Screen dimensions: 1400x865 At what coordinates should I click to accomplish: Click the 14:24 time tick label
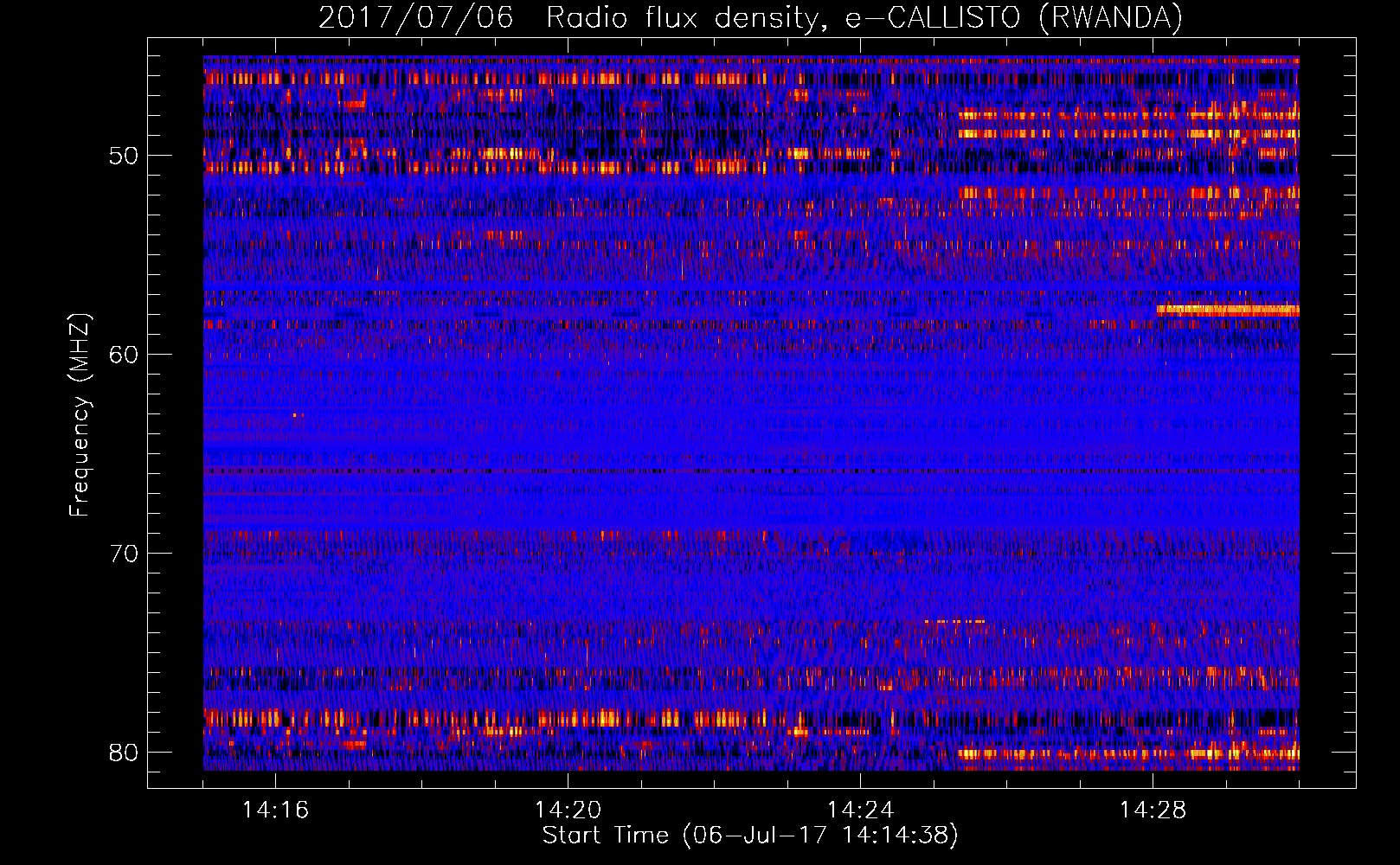[860, 811]
